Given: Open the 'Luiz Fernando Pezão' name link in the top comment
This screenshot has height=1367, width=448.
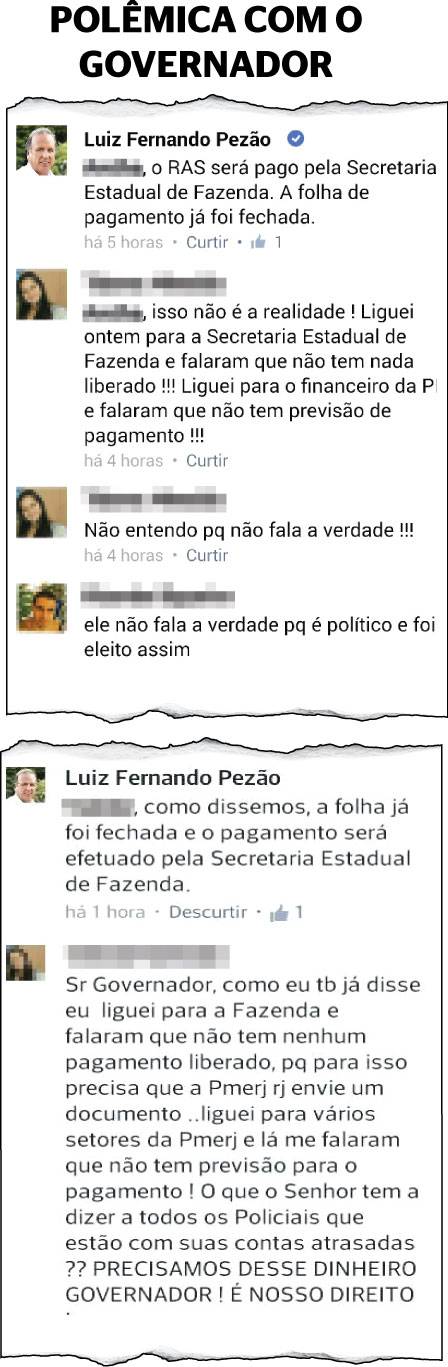Looking at the screenshot, I should coord(178,140).
